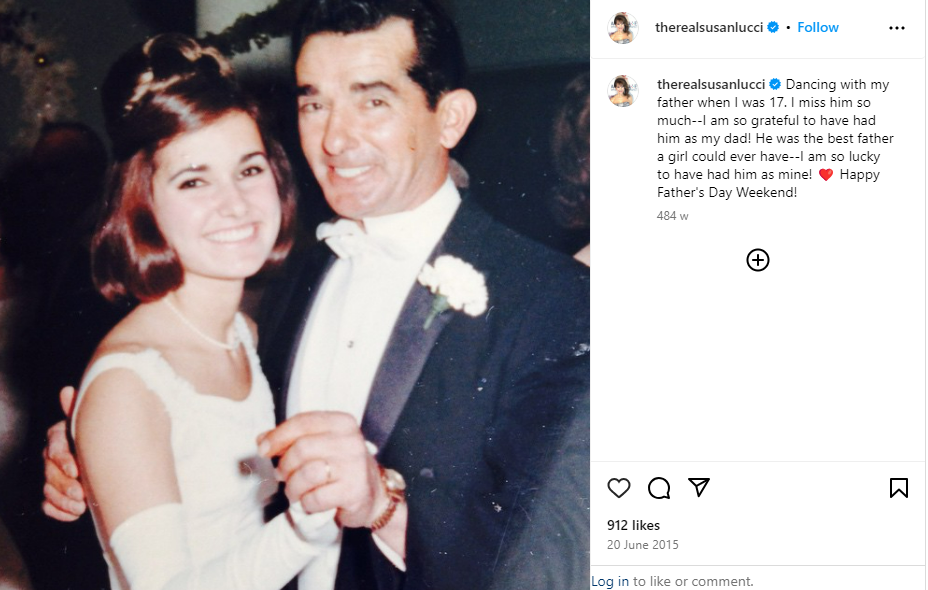Save the post with the bookmark icon

pyautogui.click(x=898, y=488)
